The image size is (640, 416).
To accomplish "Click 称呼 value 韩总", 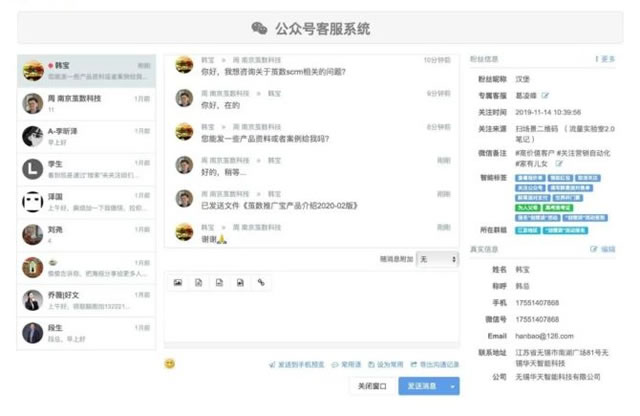I will (x=522, y=286).
